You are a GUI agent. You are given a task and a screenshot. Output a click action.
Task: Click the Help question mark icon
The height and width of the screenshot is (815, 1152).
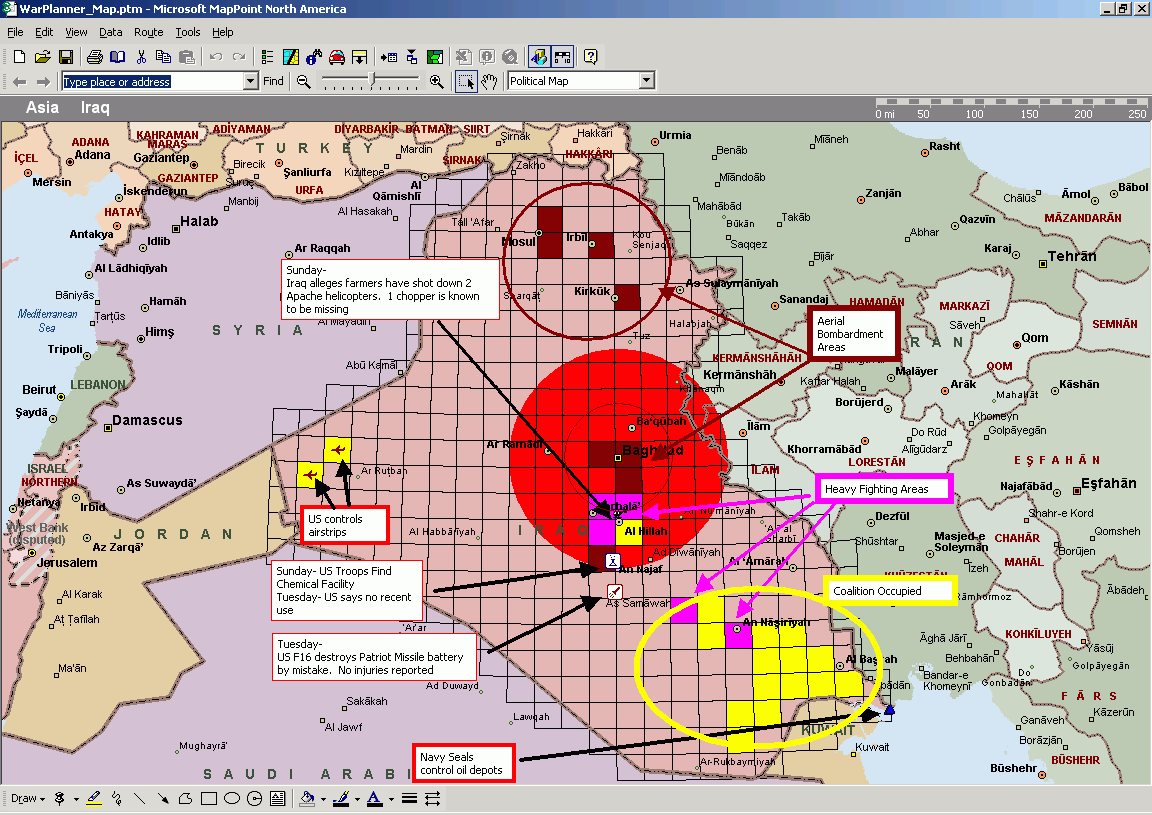pos(590,57)
